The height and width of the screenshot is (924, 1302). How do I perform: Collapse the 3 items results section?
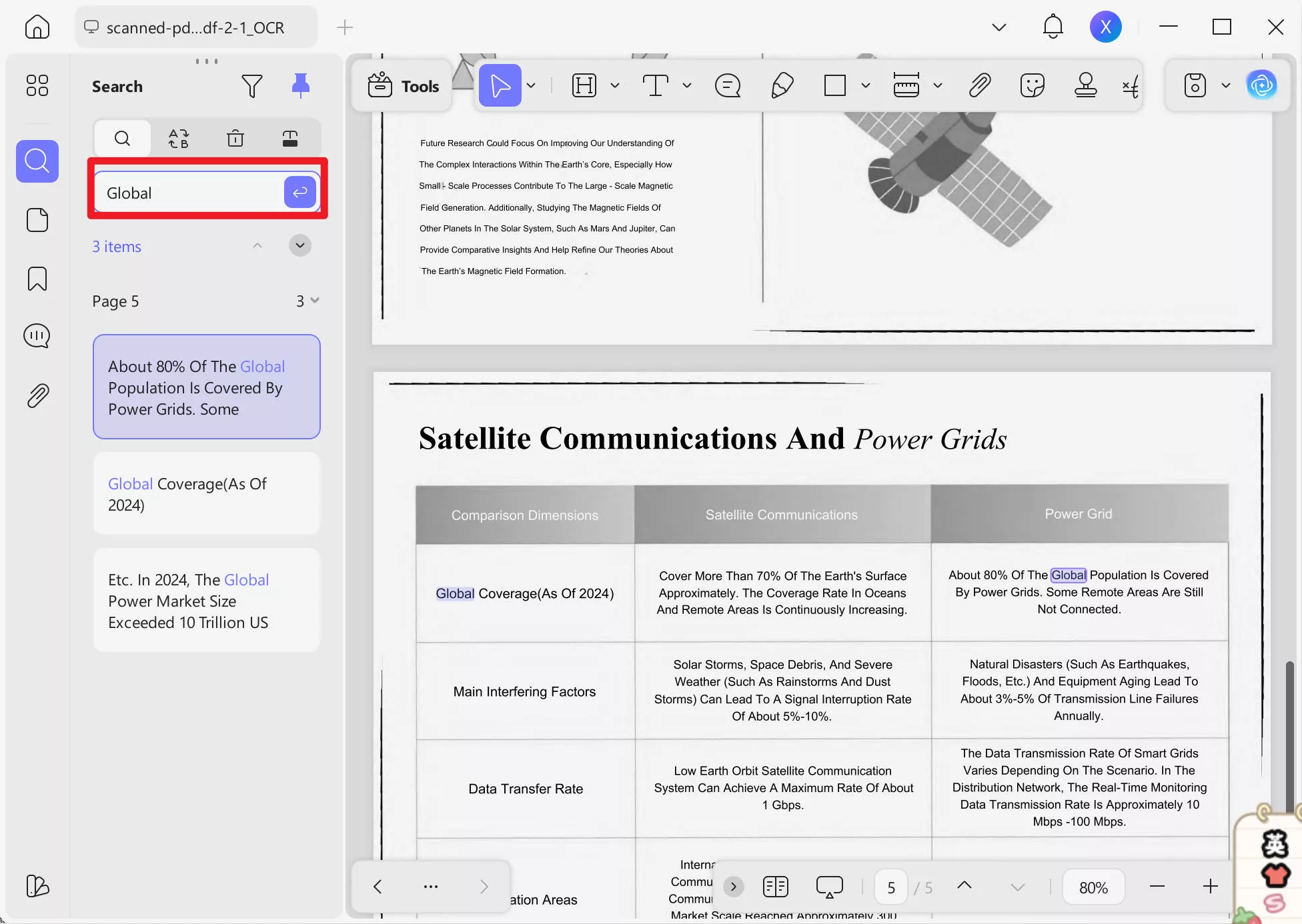(257, 245)
